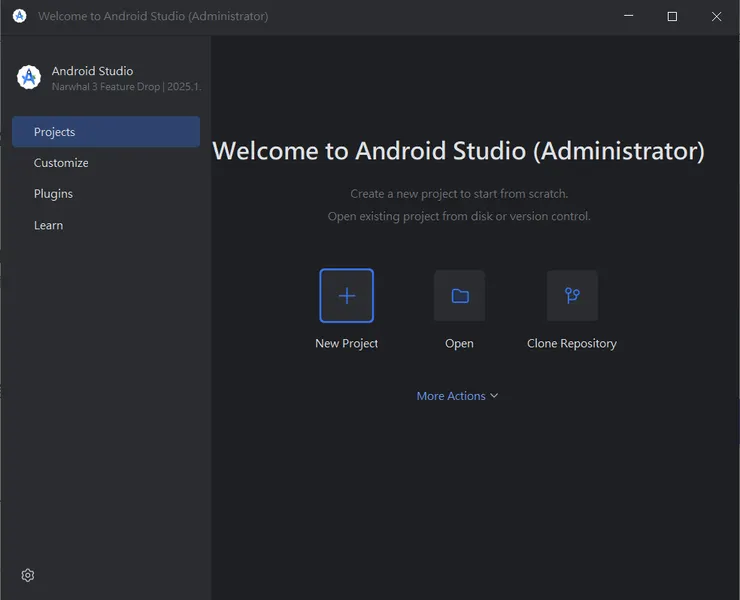Screen dimensions: 740x600
Task: Click the Clone Repository branch icon
Action: click(572, 296)
